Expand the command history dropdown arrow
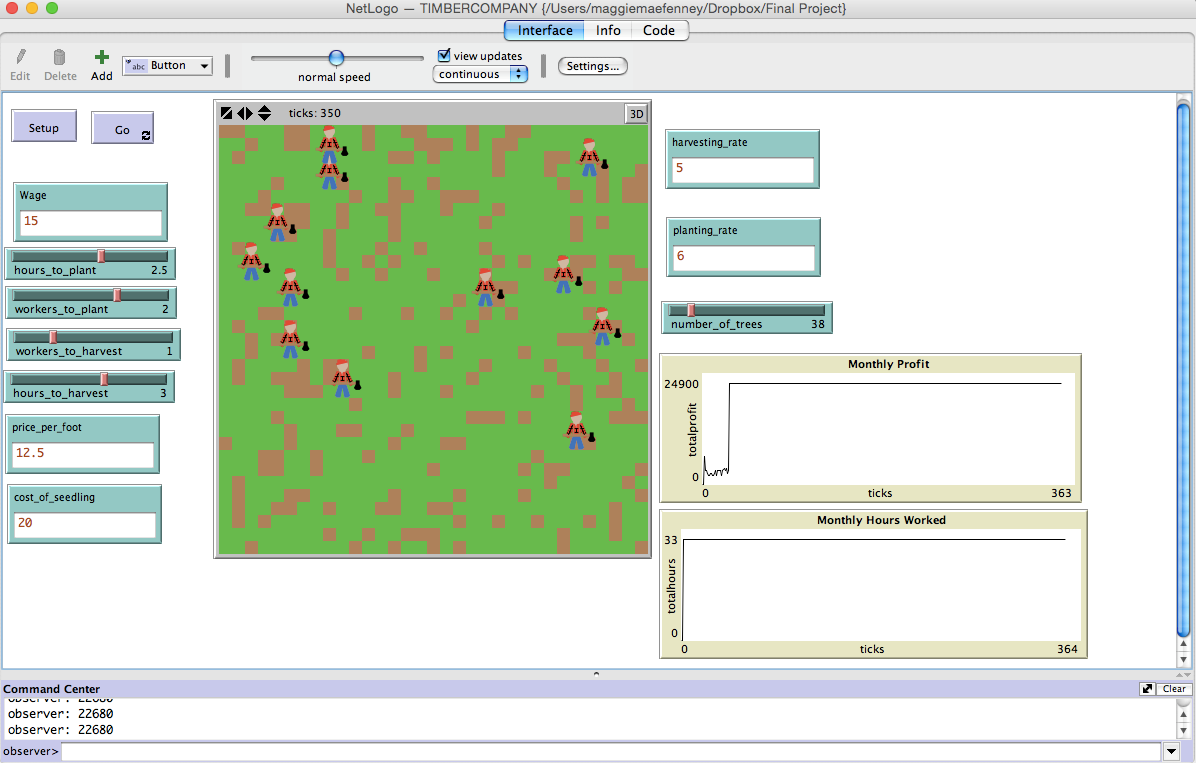Viewport: 1196px width, 763px height. [1170, 751]
